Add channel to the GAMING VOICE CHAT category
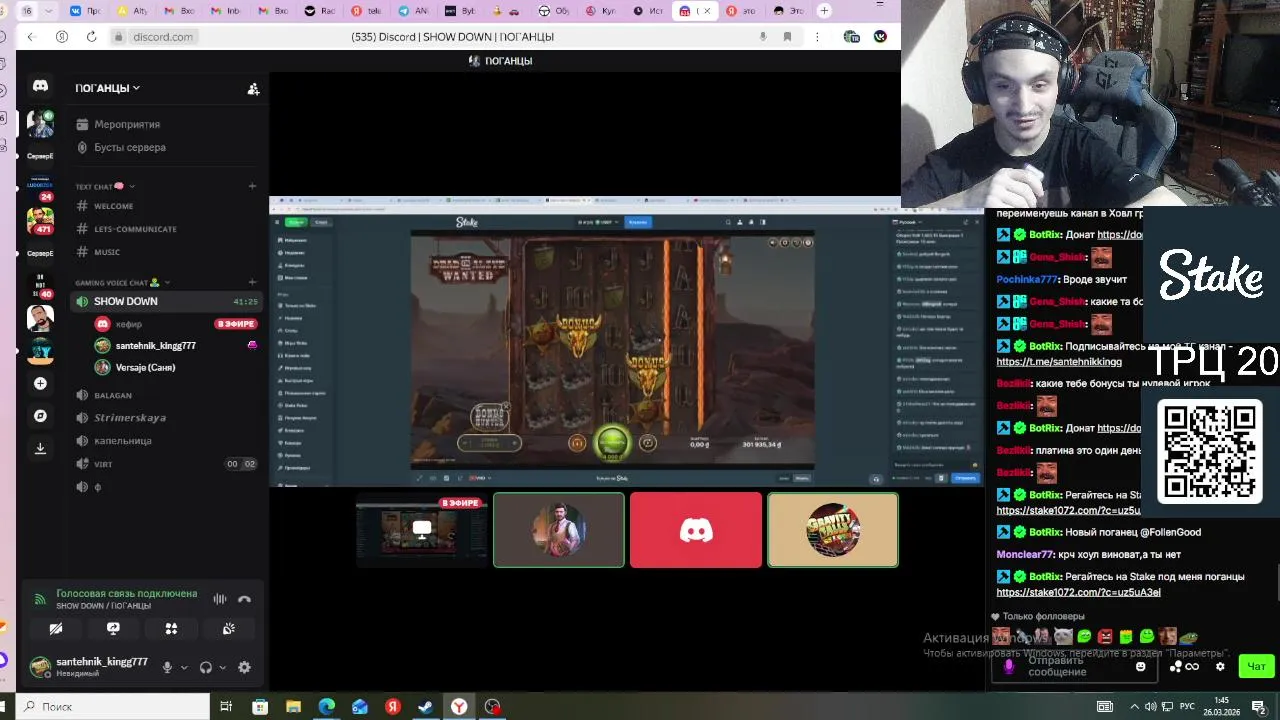This screenshot has height=720, width=1280. pyautogui.click(x=252, y=283)
